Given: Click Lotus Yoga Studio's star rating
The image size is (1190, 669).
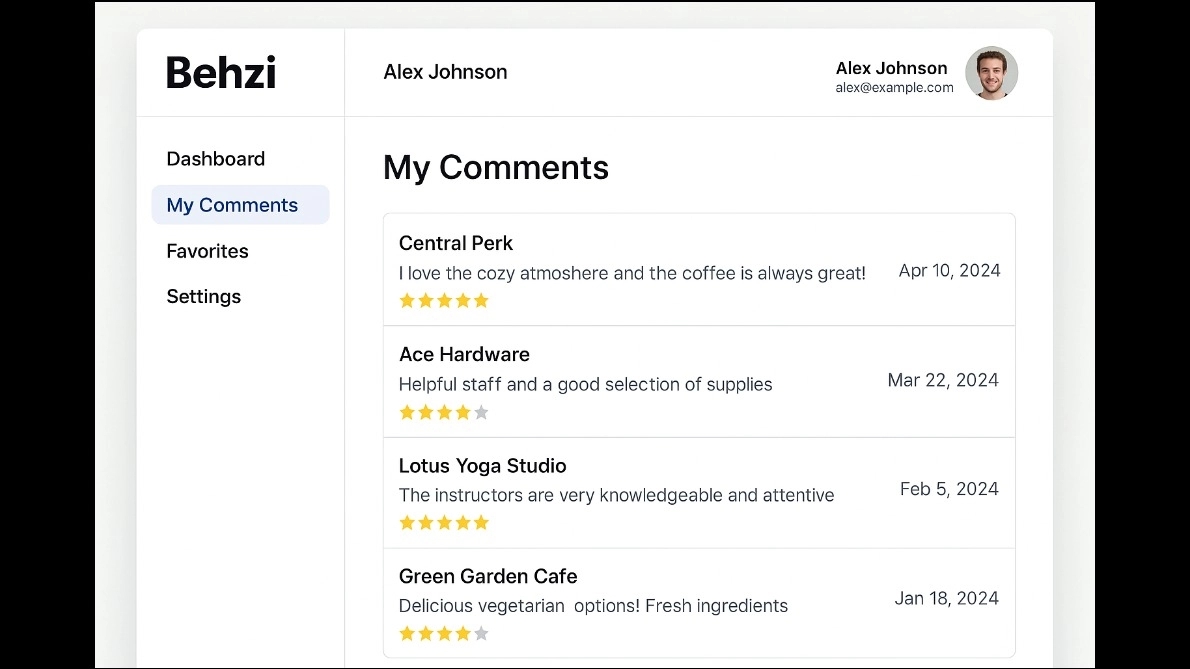Looking at the screenshot, I should tap(444, 523).
